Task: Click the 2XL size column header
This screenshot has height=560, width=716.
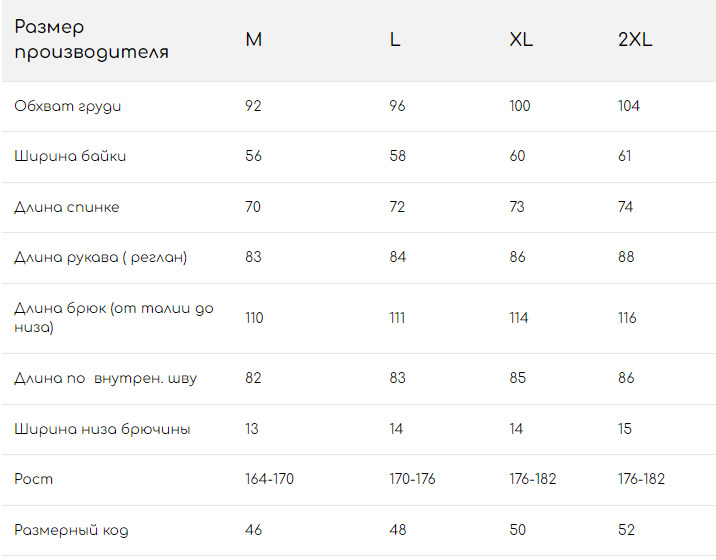Action: 635,40
